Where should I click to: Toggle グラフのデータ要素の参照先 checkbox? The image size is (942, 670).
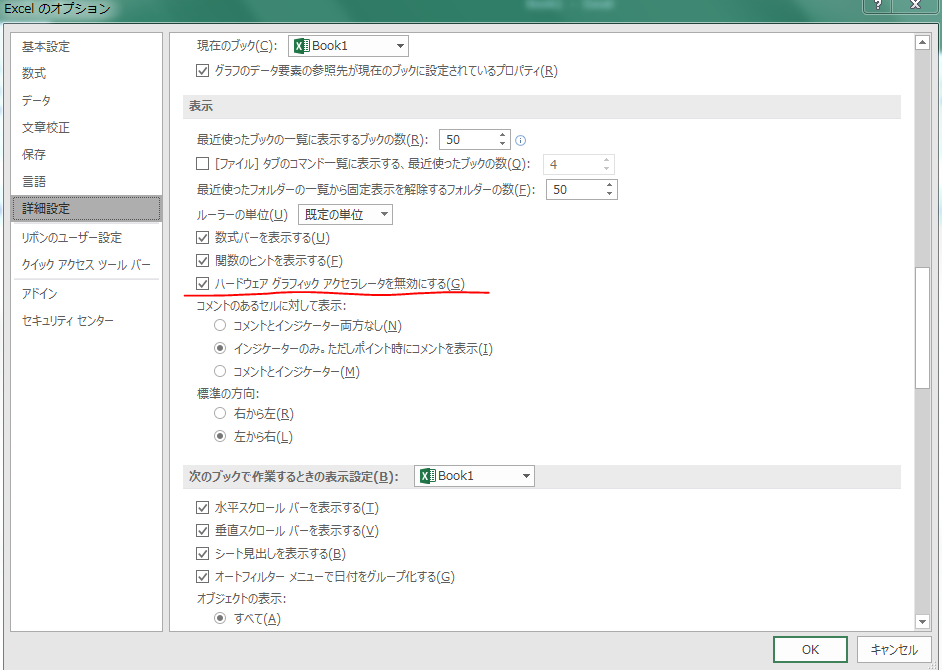[x=202, y=71]
